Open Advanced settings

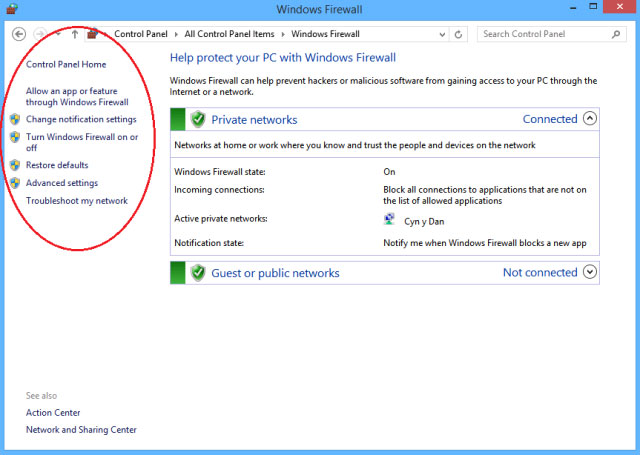point(62,183)
